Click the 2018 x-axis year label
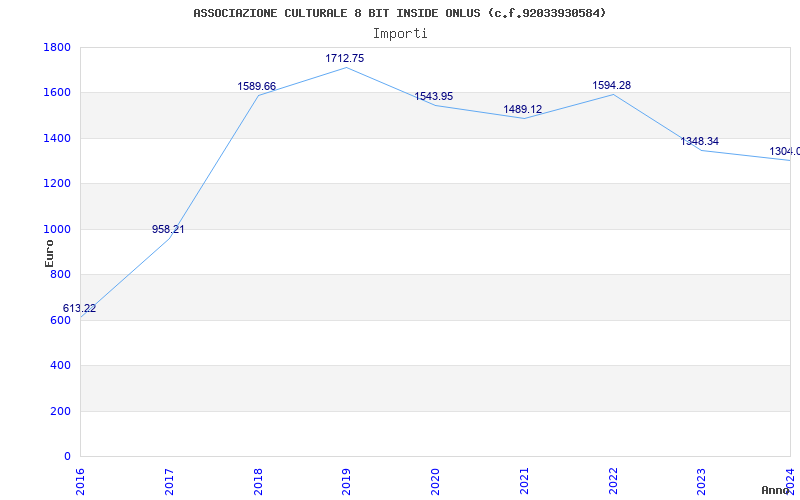 click(x=258, y=482)
